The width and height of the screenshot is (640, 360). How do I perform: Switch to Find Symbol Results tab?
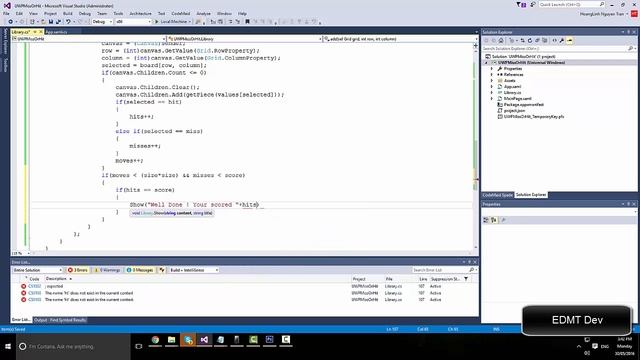pos(68,320)
